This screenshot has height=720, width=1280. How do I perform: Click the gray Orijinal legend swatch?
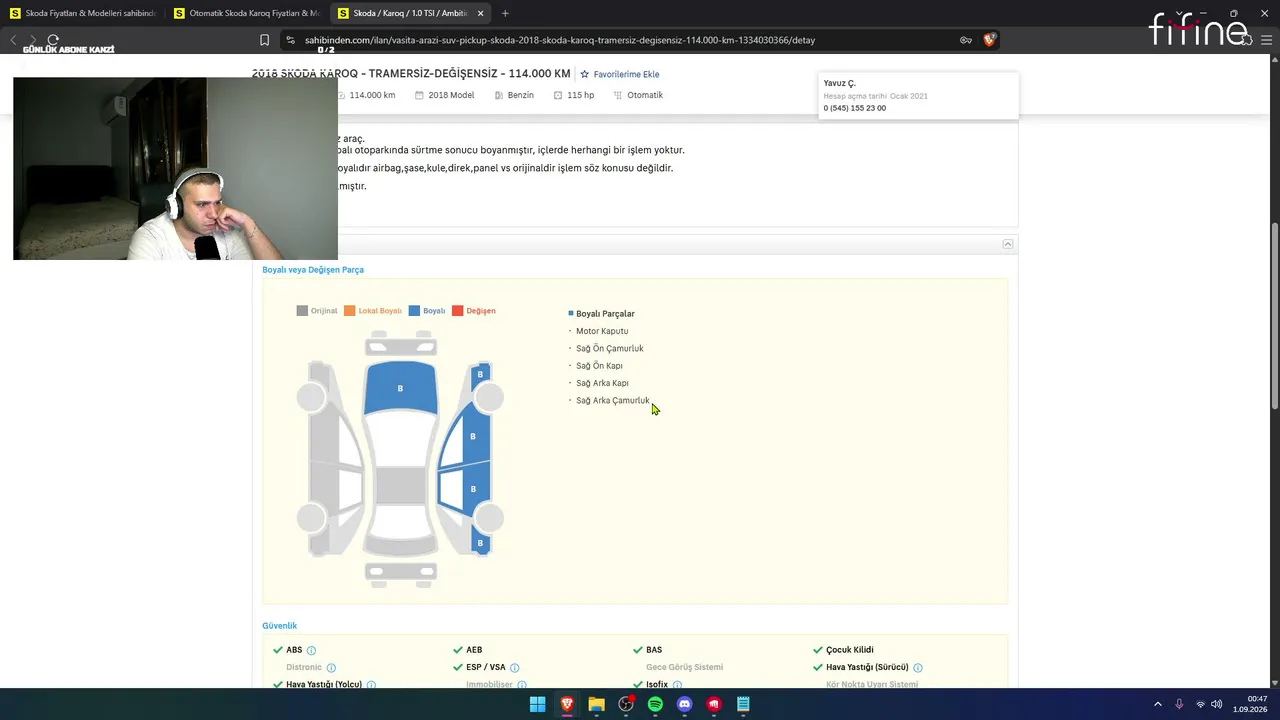click(x=302, y=311)
